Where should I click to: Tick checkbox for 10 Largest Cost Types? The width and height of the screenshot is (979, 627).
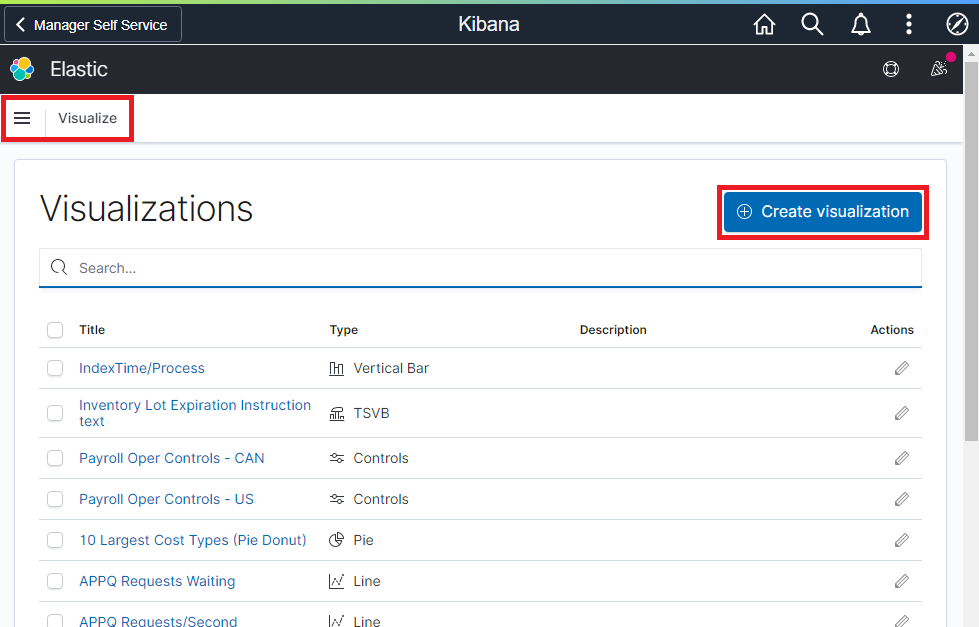tap(55, 540)
